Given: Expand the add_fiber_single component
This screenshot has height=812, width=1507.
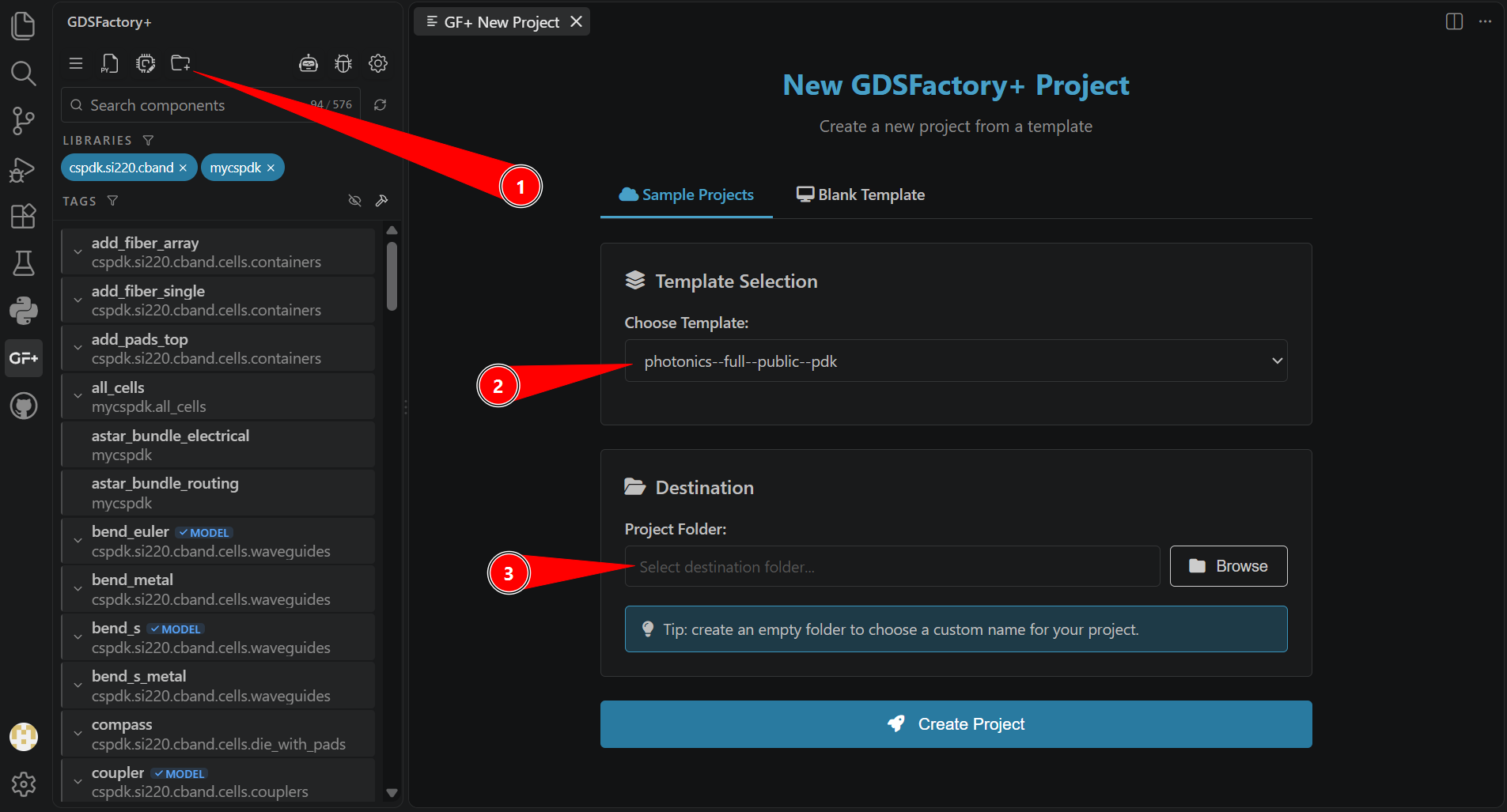Looking at the screenshot, I should [x=78, y=300].
